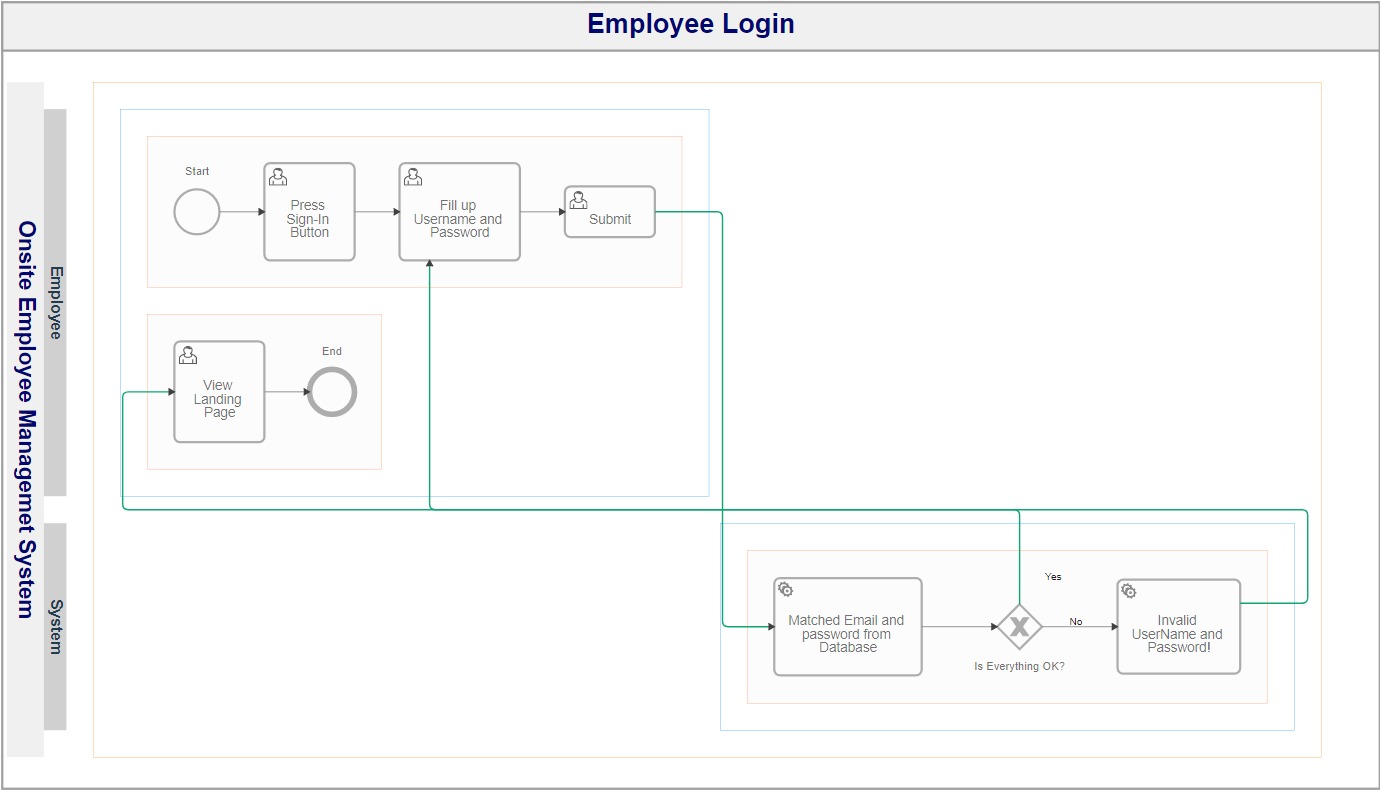Image resolution: width=1380 pixels, height=790 pixels.
Task: Select 'Fill up Username and Password' task text
Action: pyautogui.click(x=459, y=219)
